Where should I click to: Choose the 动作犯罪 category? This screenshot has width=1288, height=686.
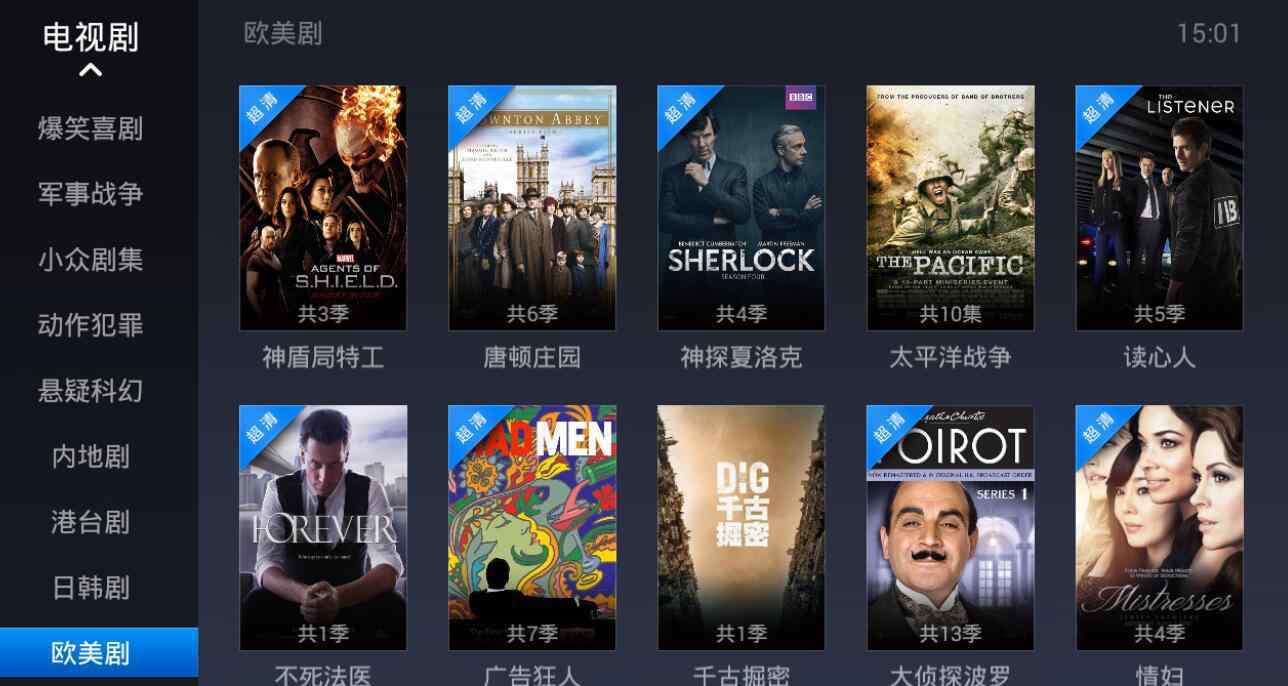click(91, 325)
